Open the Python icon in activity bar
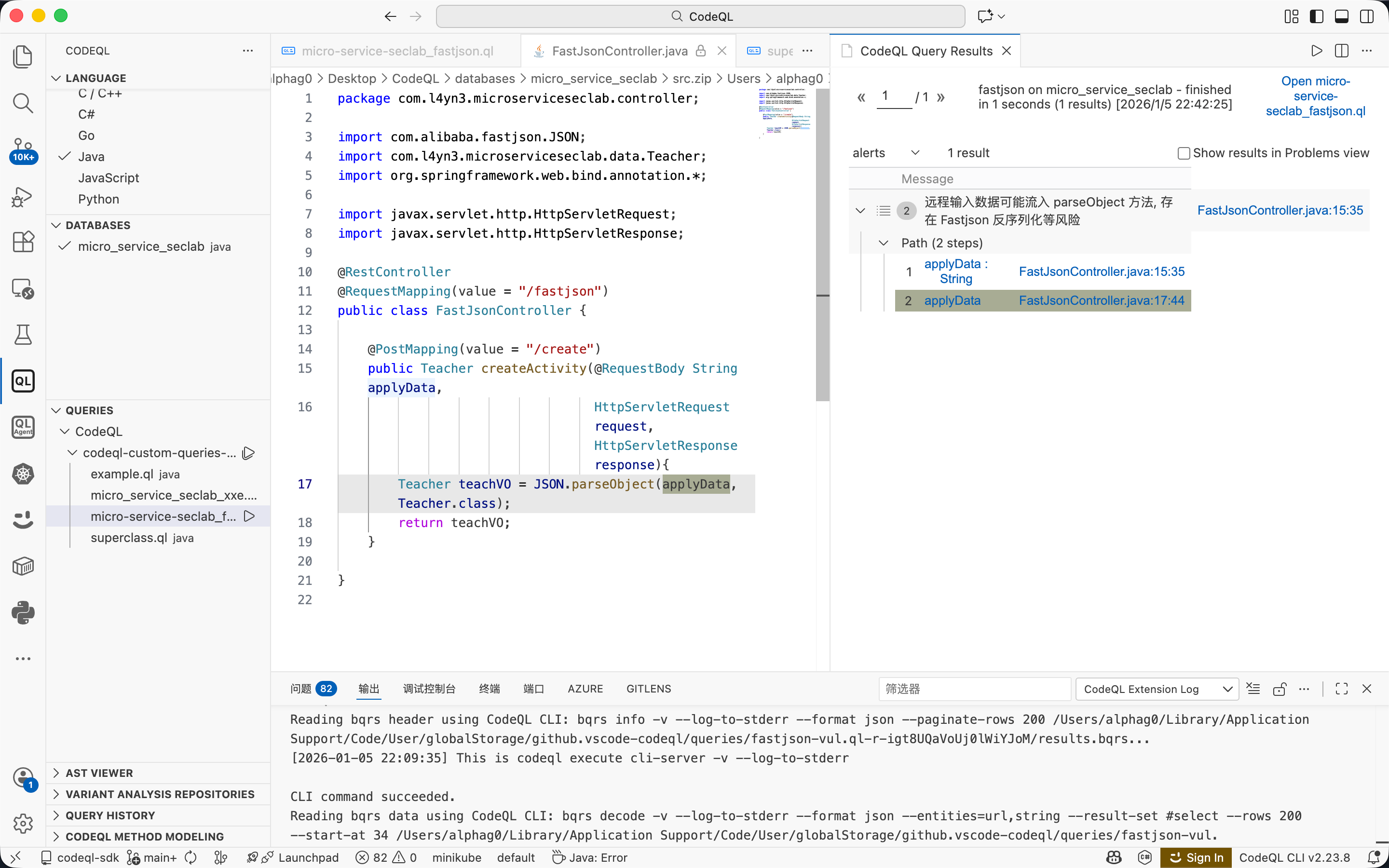1389x868 pixels. pos(23,612)
